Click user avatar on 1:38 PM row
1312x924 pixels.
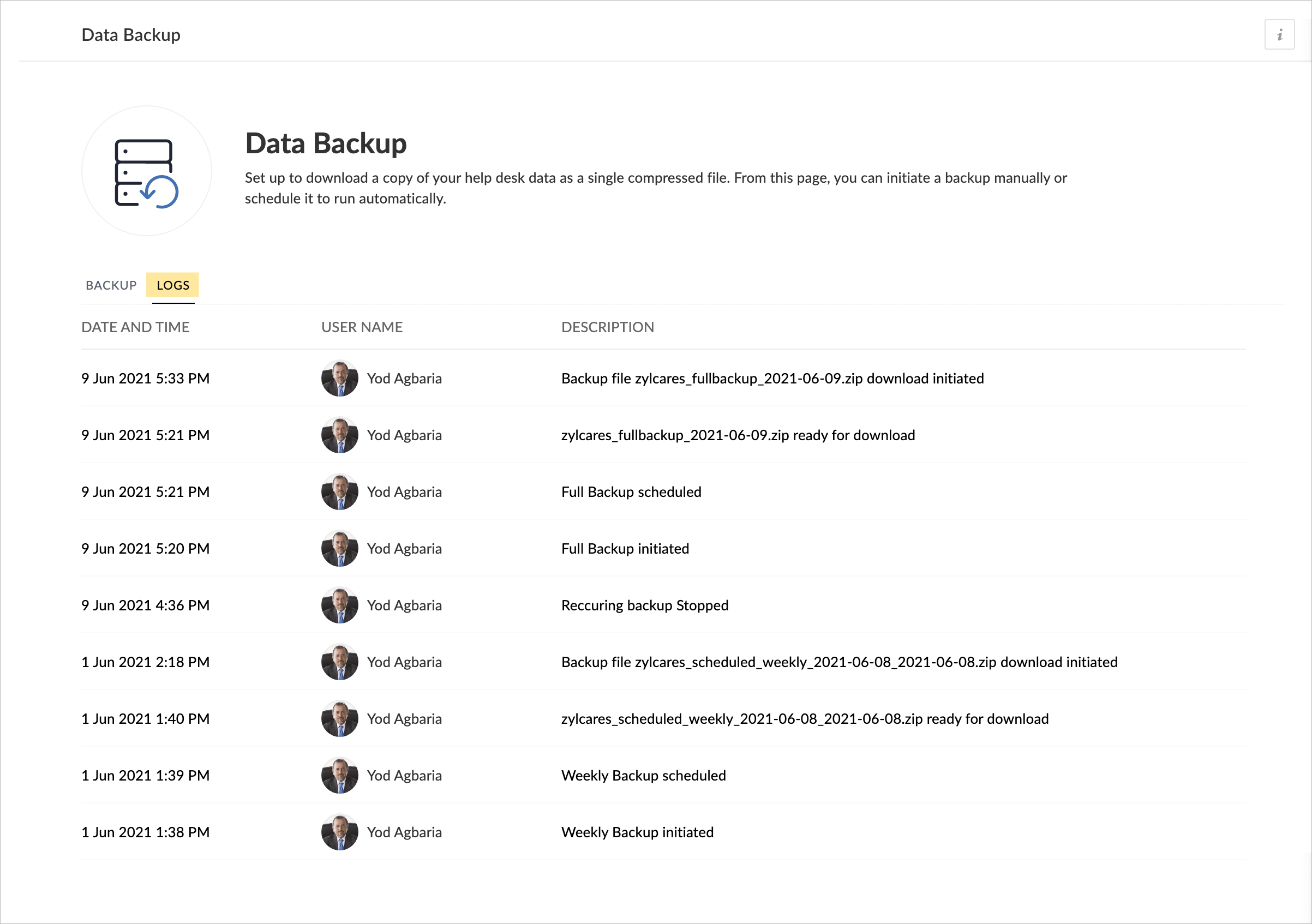339,832
